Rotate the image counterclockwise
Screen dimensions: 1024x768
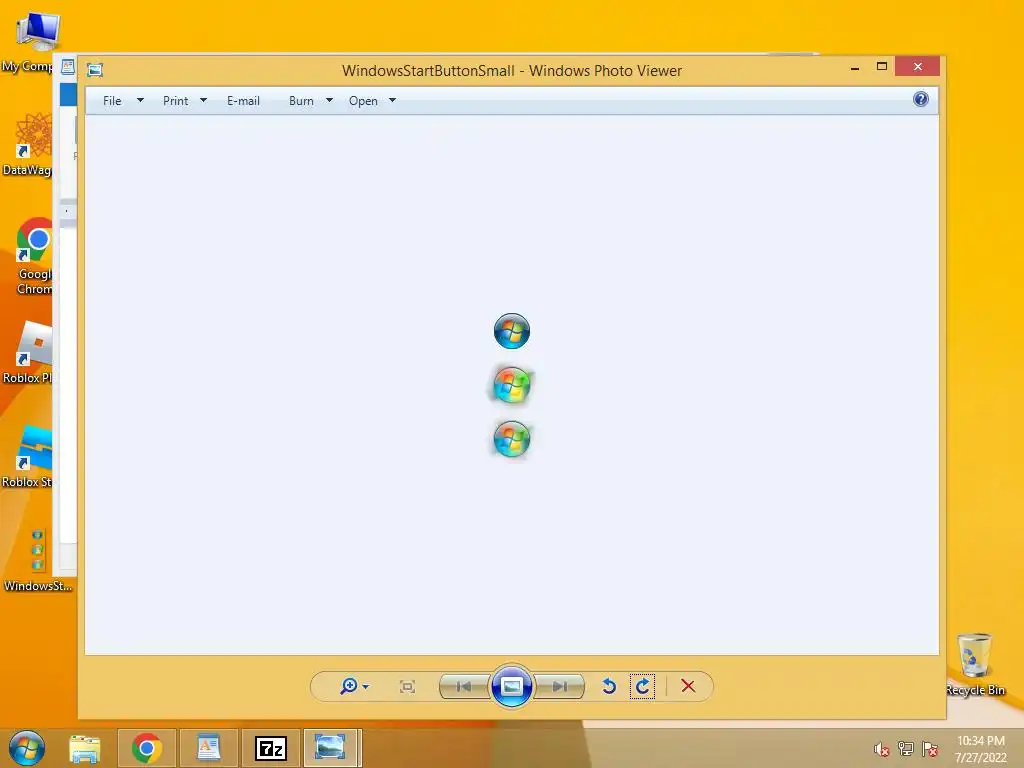(x=609, y=686)
